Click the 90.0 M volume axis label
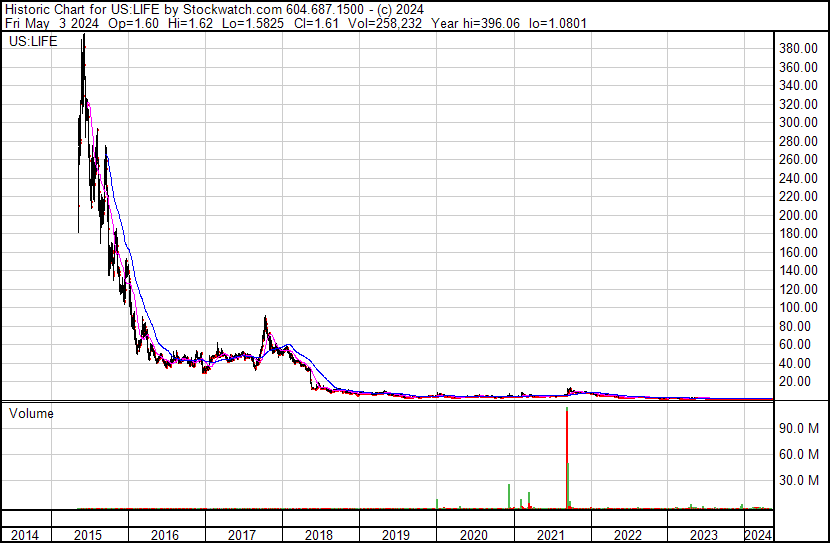This screenshot has height=543, width=830. [x=803, y=428]
